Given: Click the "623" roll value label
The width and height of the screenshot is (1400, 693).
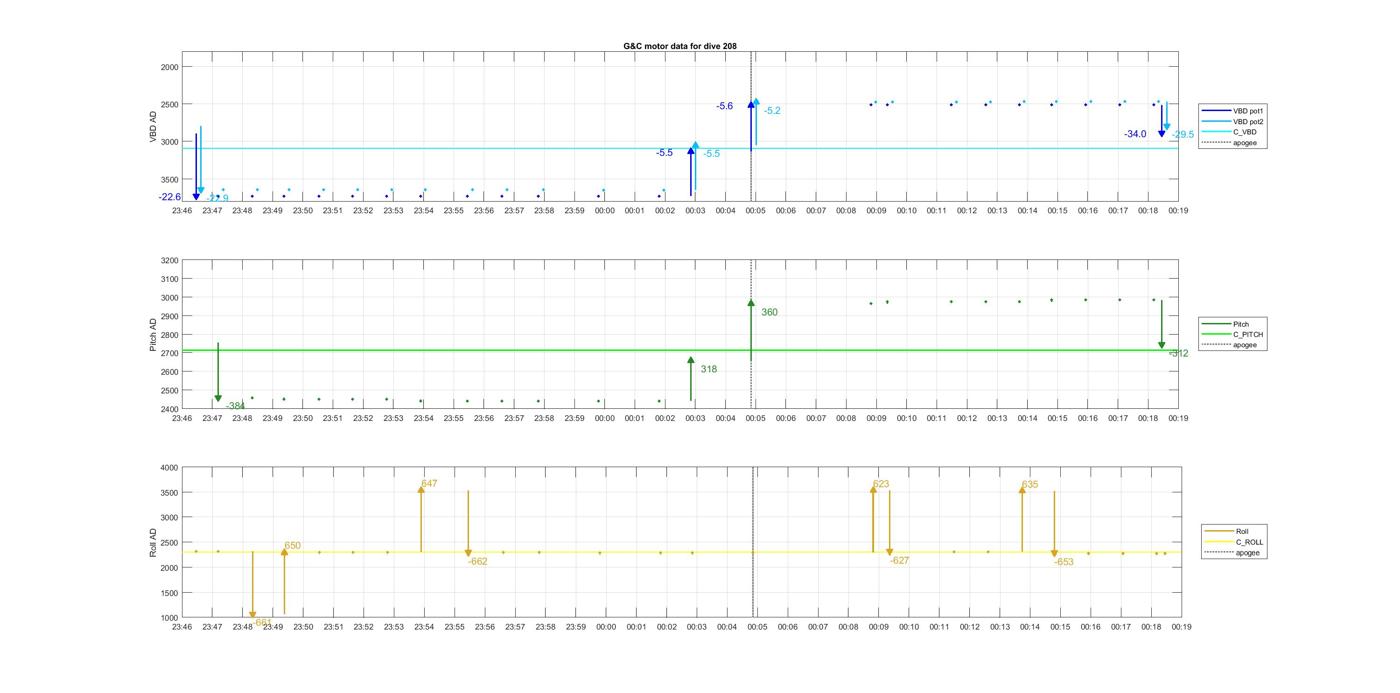Looking at the screenshot, I should 881,484.
